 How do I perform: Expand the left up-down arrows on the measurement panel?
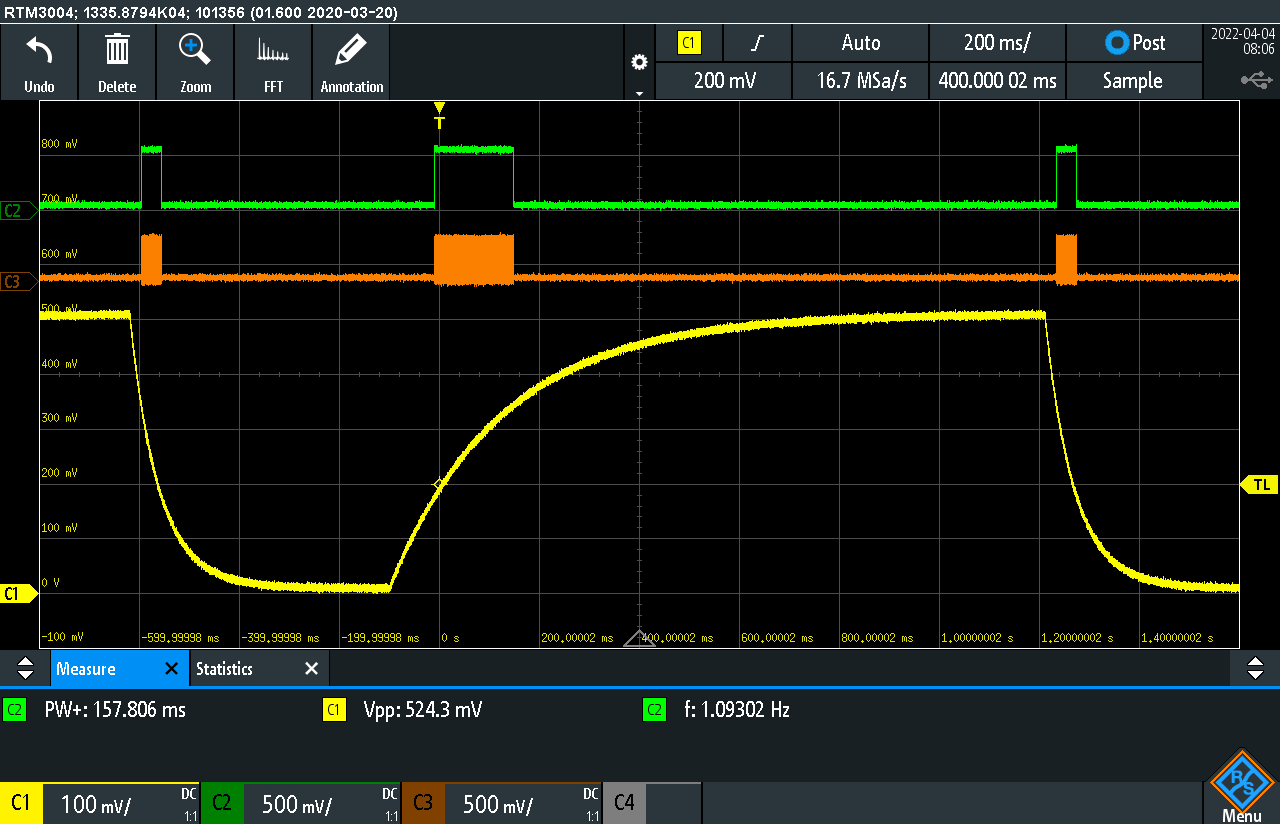click(25, 668)
